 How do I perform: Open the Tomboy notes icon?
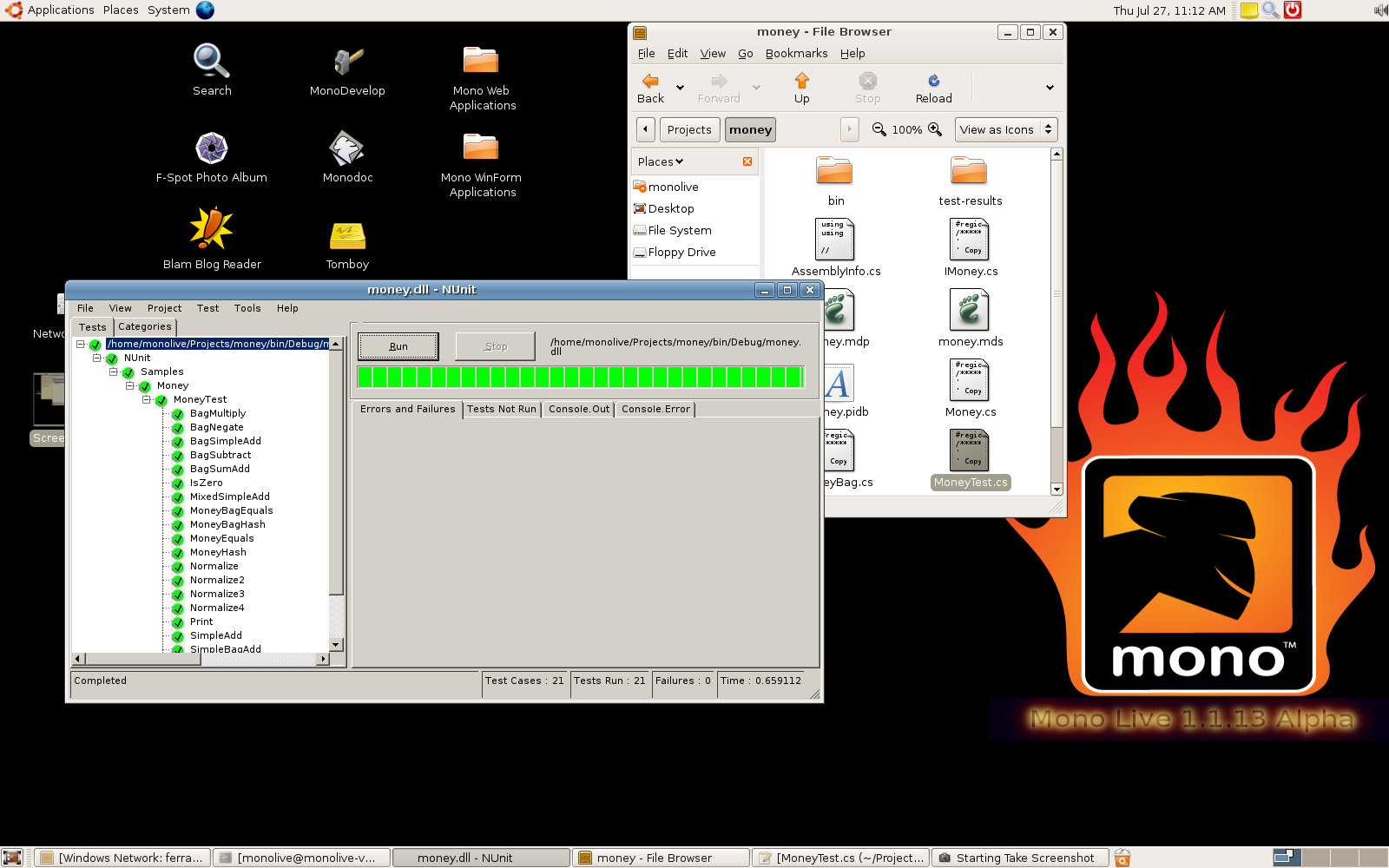(x=347, y=236)
